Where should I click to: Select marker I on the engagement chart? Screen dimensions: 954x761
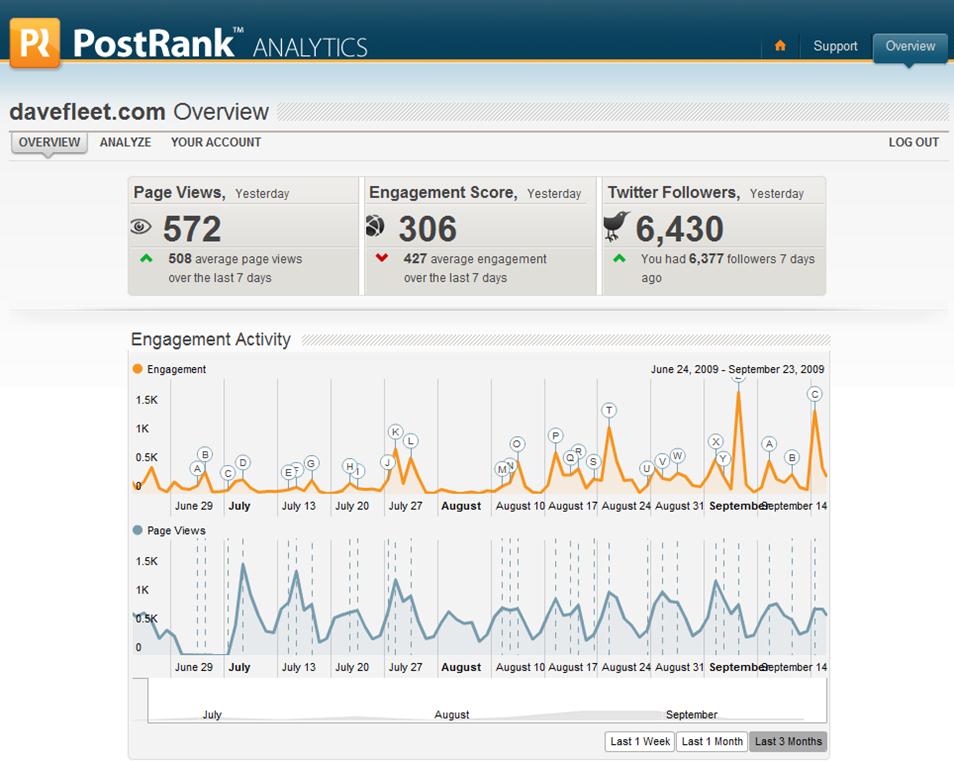click(358, 471)
